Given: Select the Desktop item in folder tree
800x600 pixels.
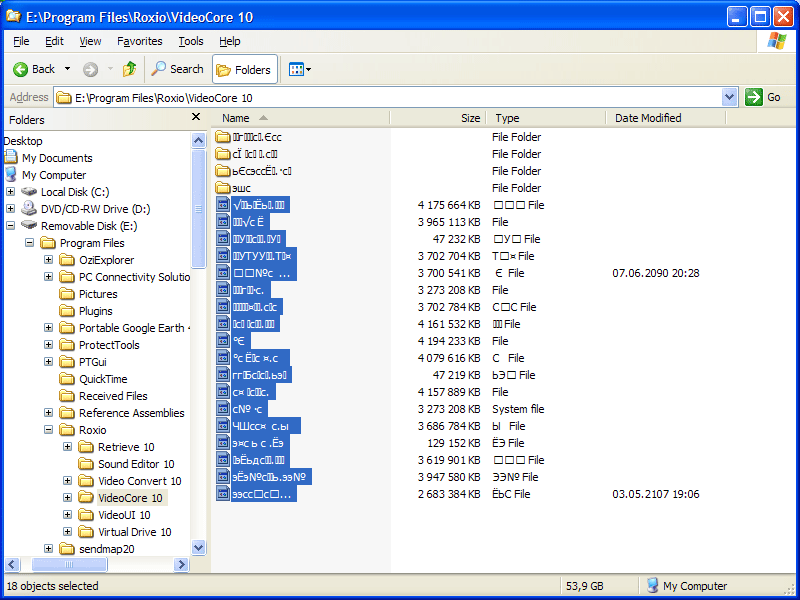Looking at the screenshot, I should (23, 141).
